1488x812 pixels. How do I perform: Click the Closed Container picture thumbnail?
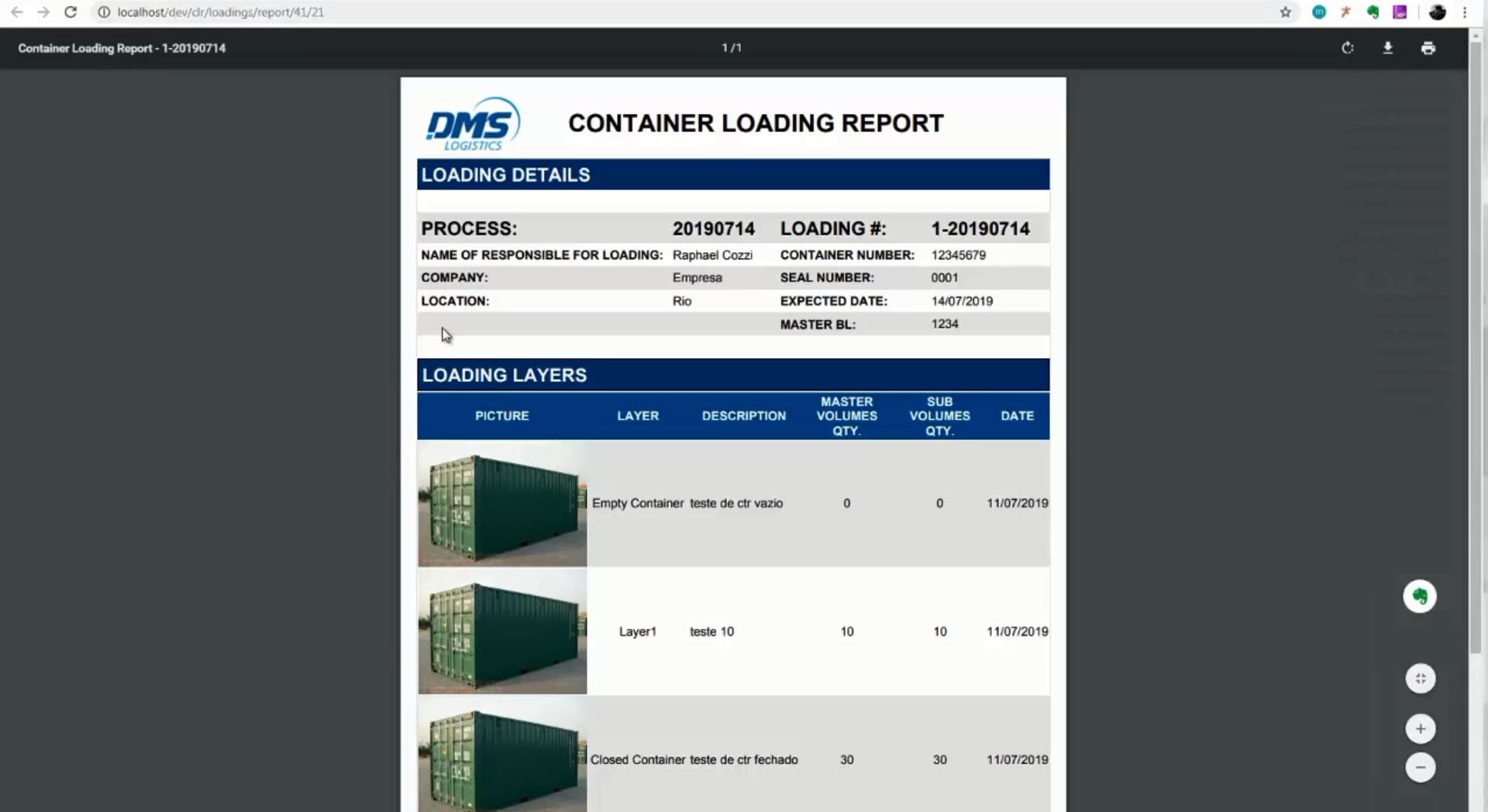tap(502, 755)
